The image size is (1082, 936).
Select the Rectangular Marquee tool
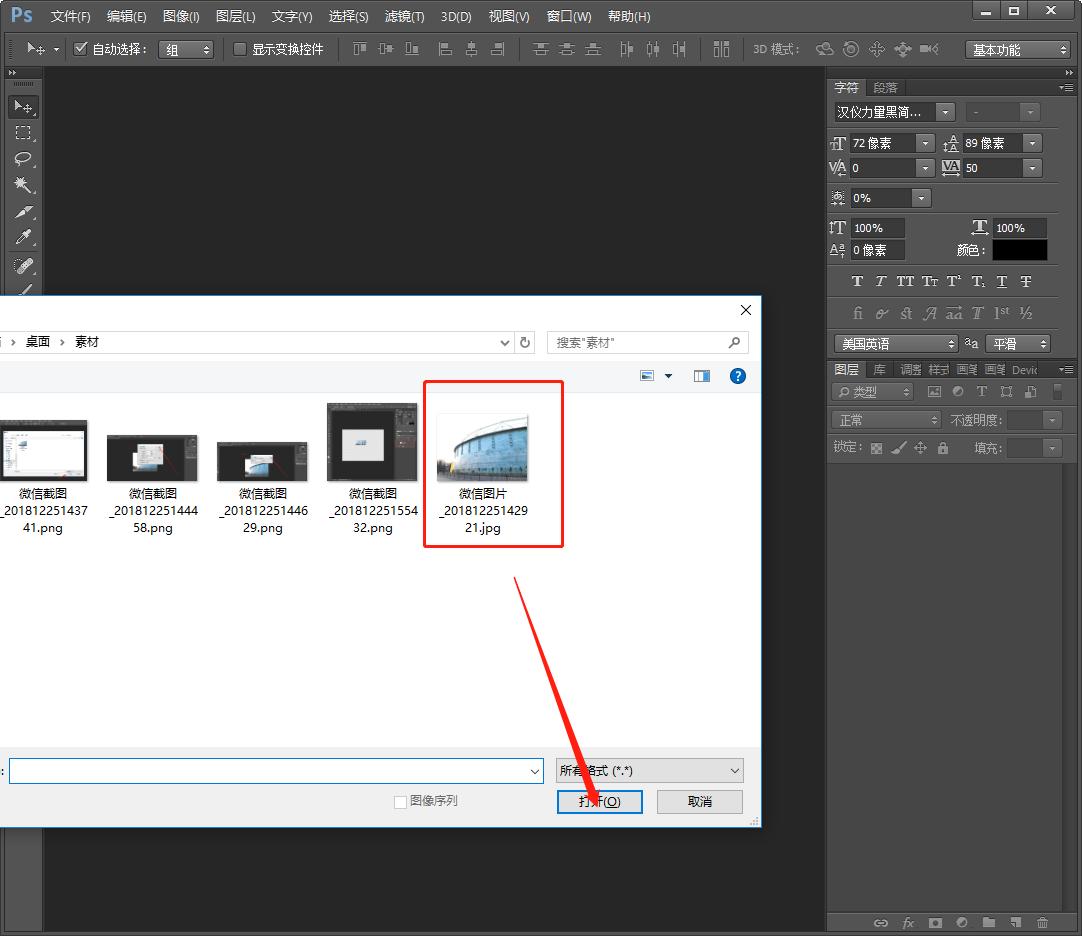coord(22,133)
